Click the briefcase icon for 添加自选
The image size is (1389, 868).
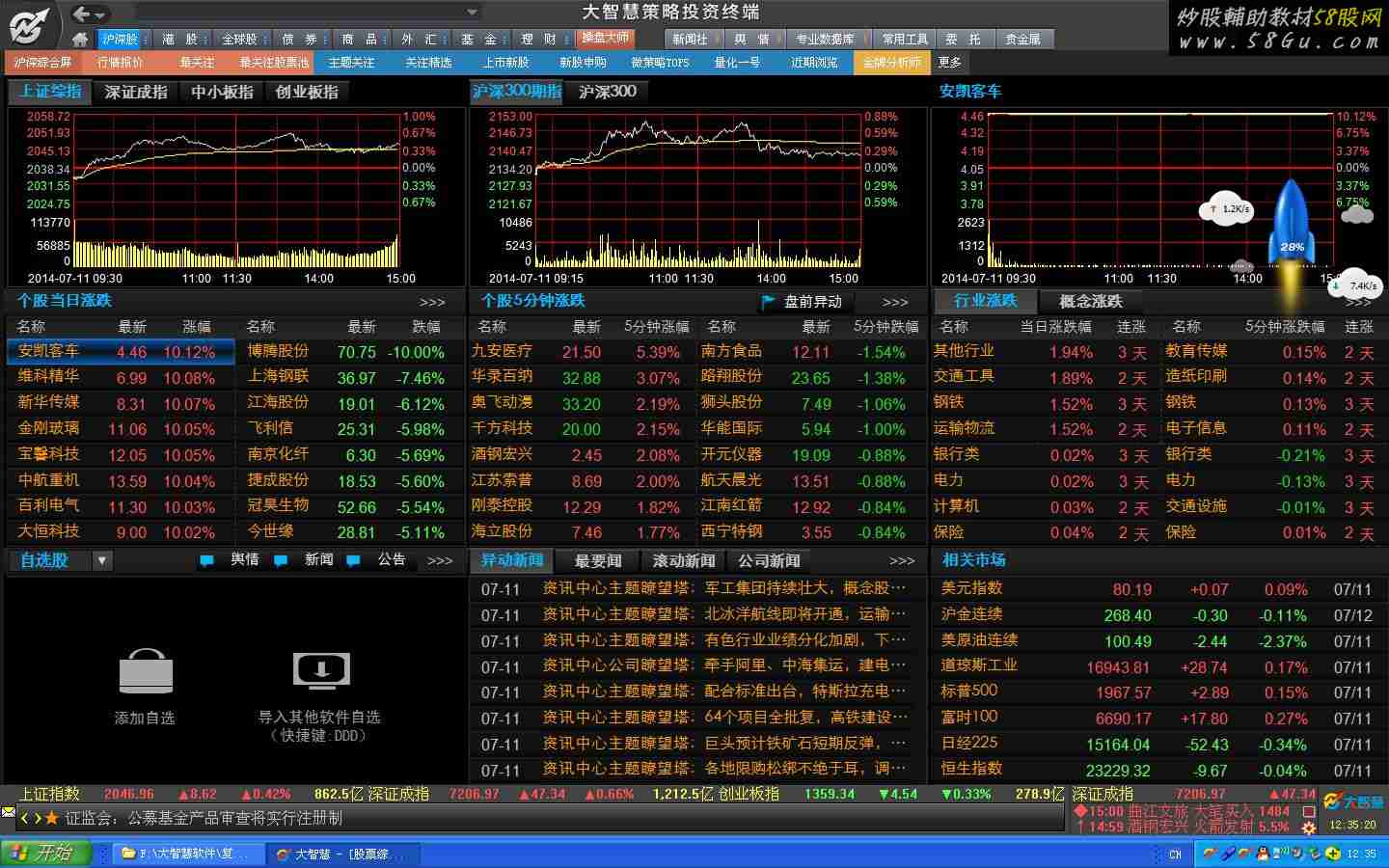click(146, 671)
